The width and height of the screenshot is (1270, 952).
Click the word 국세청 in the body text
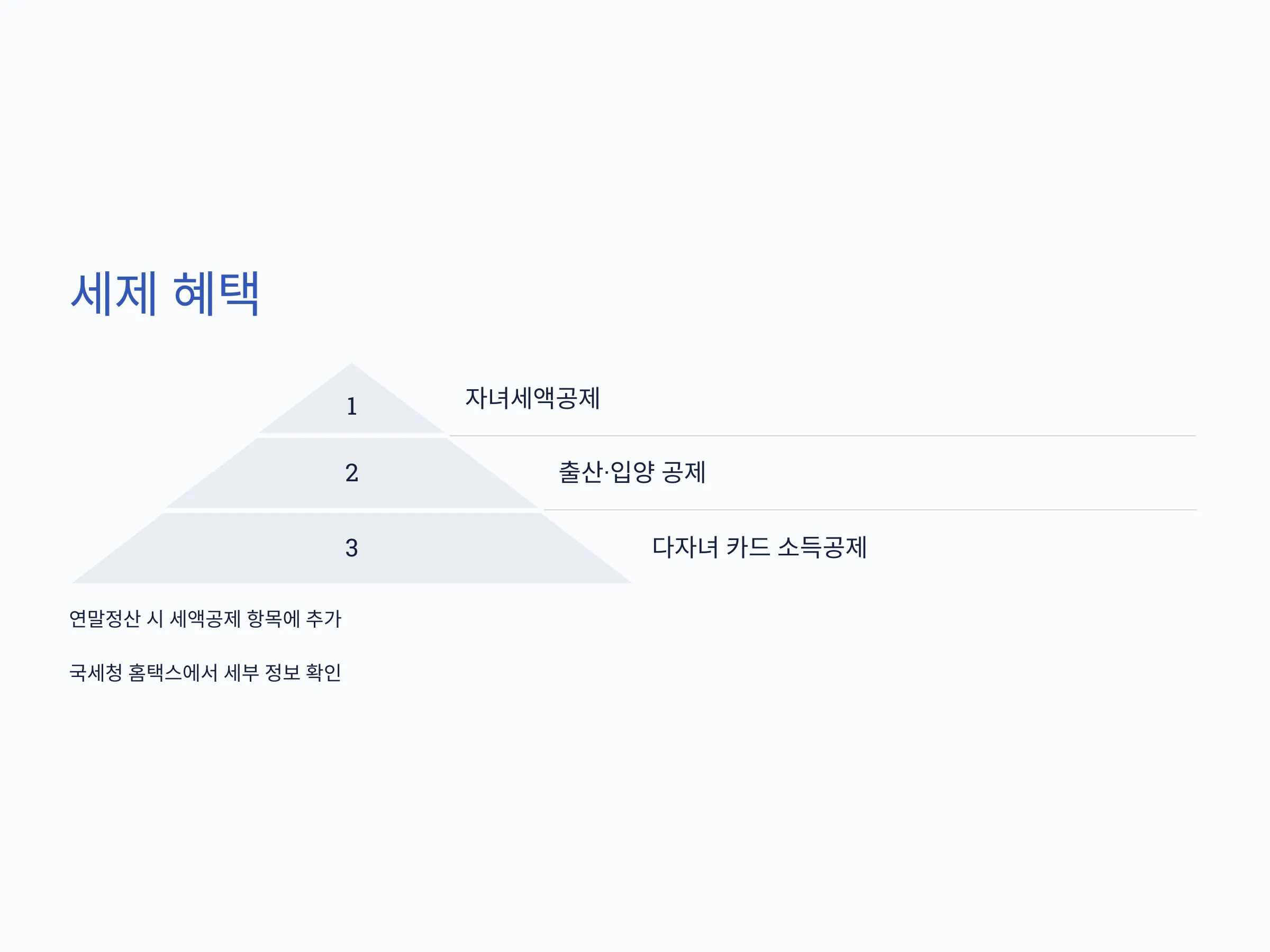[x=95, y=673]
